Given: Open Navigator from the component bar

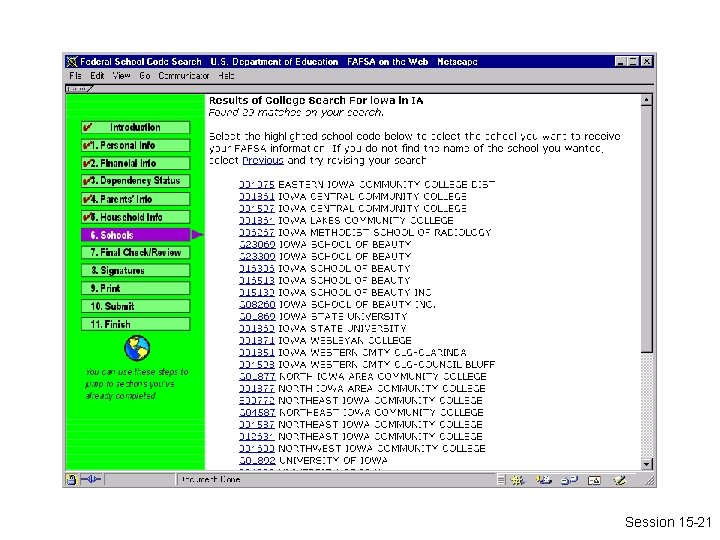Looking at the screenshot, I should tap(518, 480).
